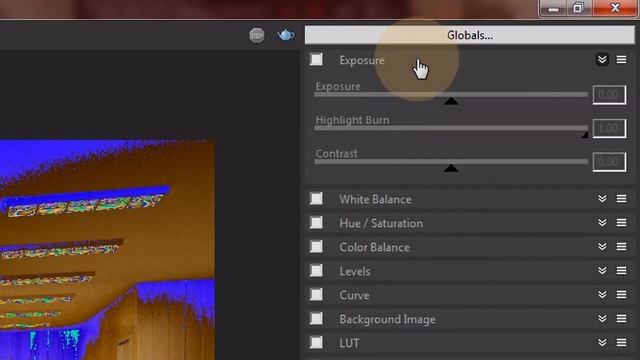Enable the Exposure correction checkbox
640x360 pixels.
pyautogui.click(x=316, y=60)
